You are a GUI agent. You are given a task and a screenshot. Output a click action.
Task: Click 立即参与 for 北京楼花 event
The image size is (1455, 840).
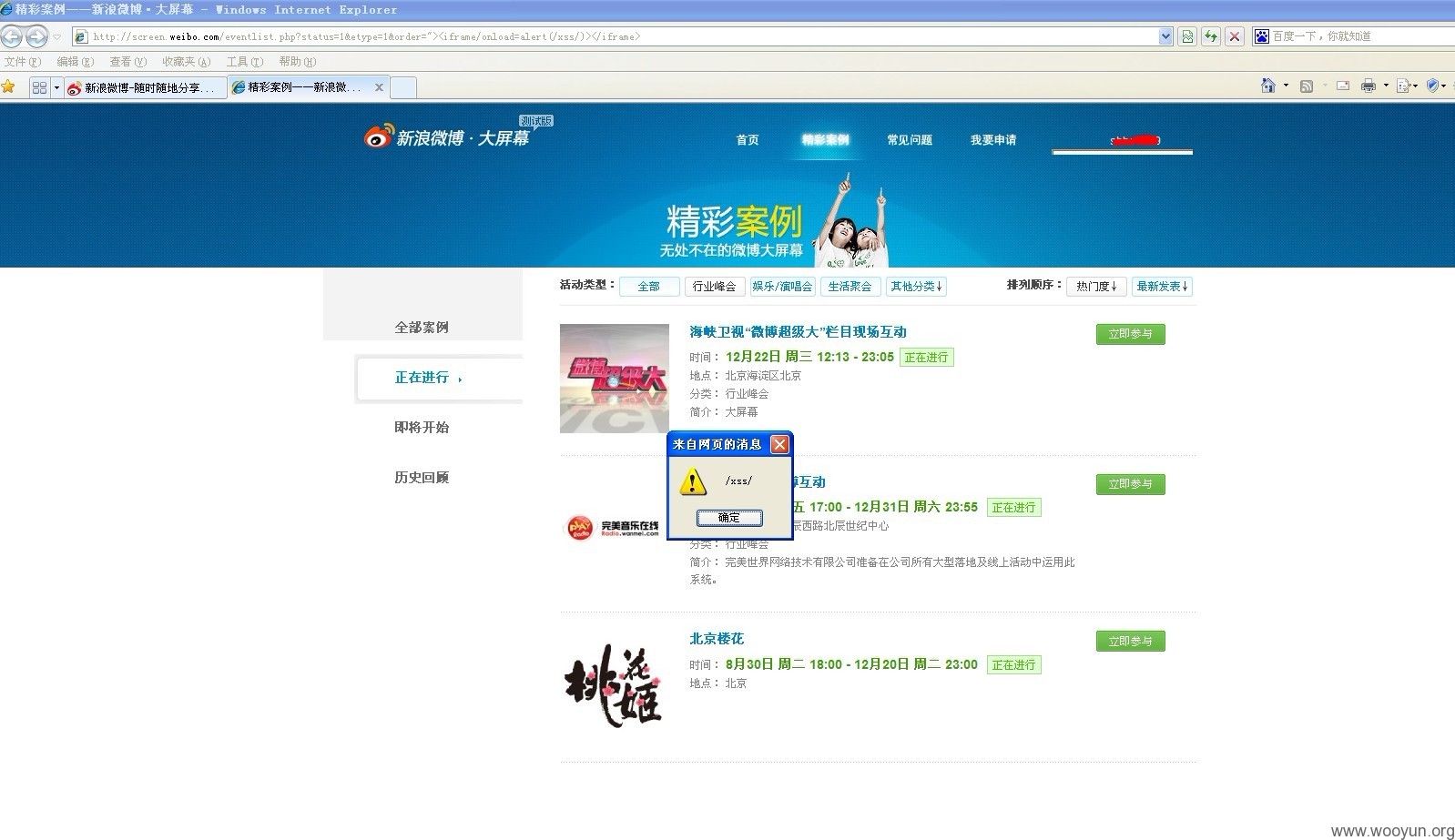(x=1131, y=641)
